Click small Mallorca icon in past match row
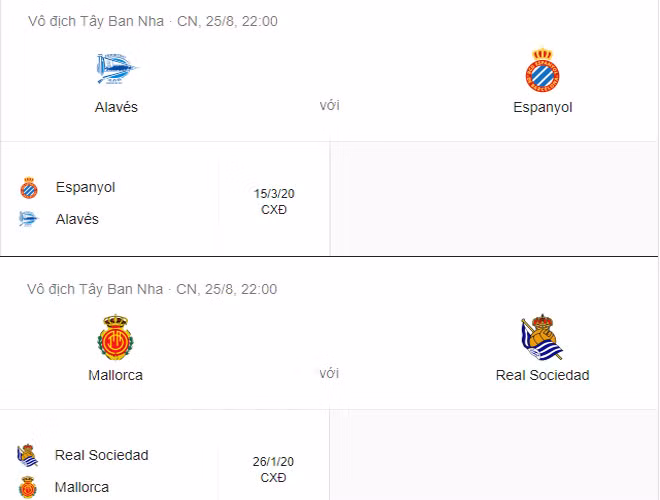660x500 pixels. pos(28,487)
